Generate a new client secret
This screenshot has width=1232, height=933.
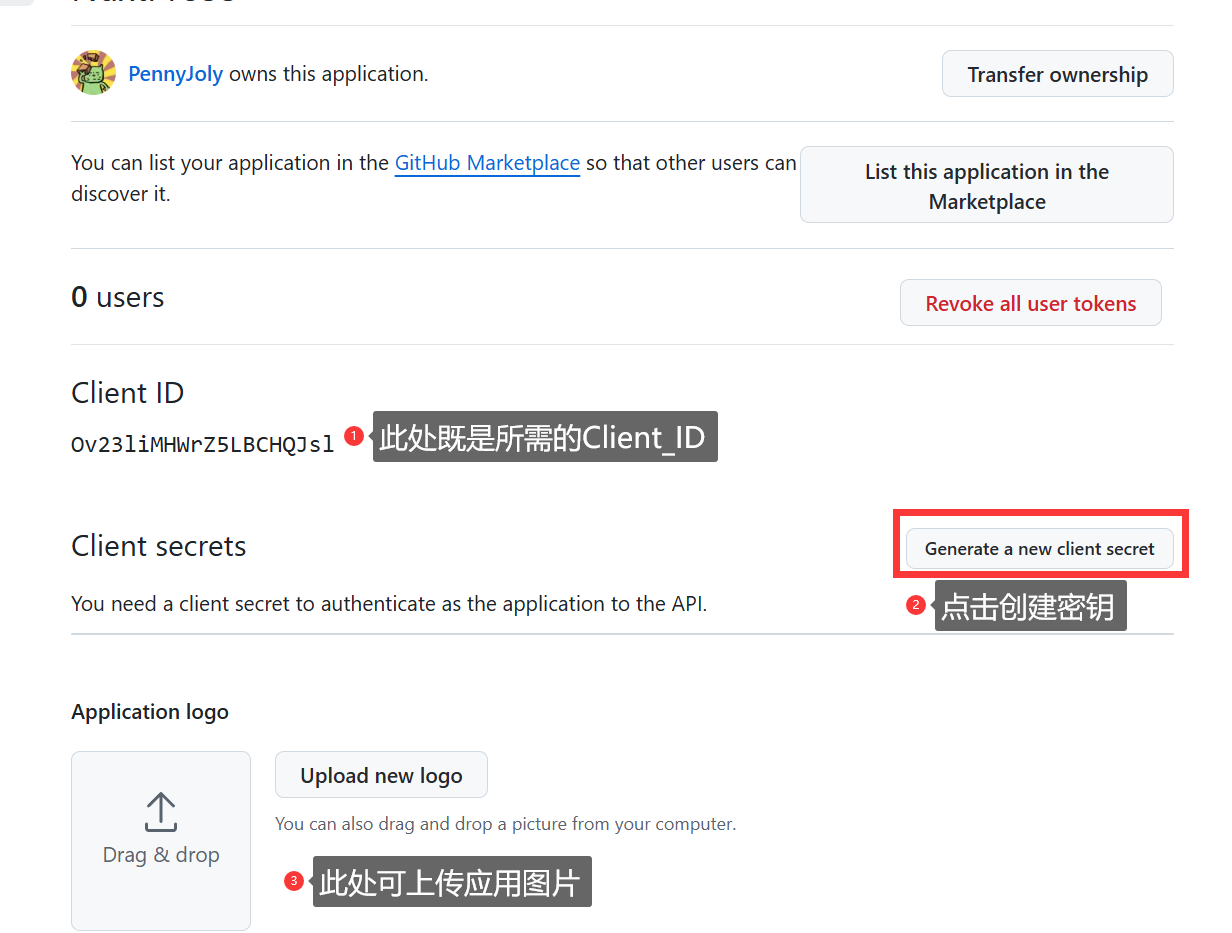pos(1039,548)
